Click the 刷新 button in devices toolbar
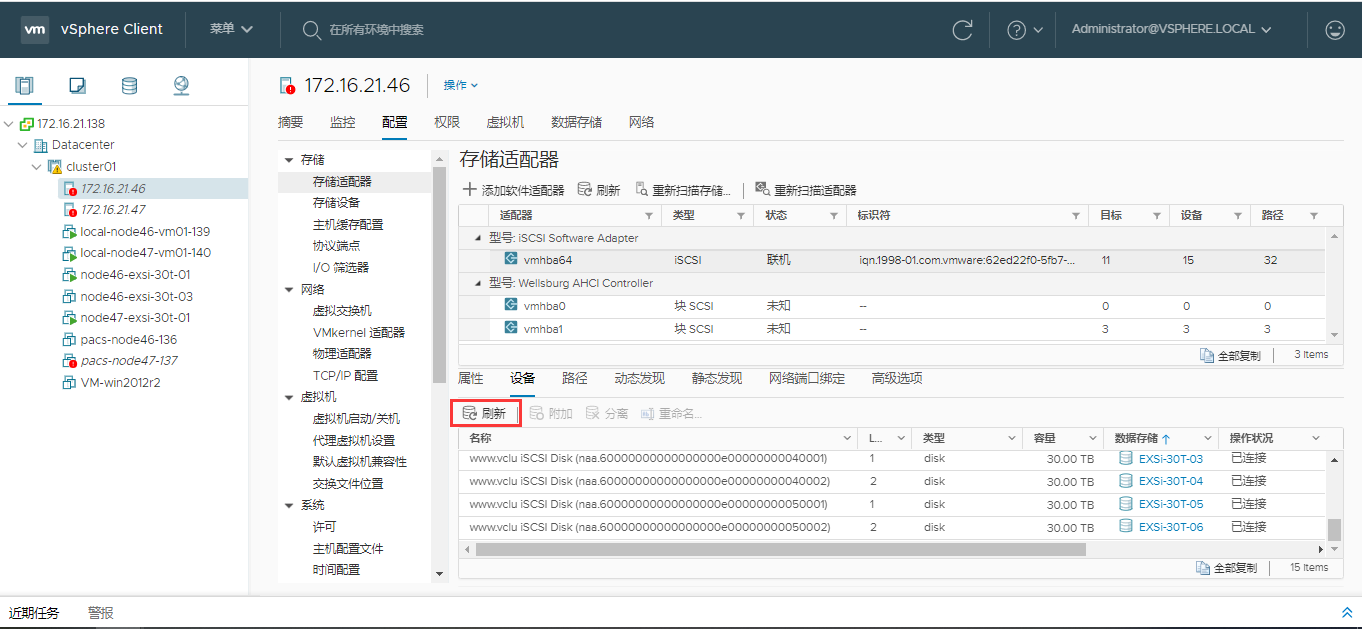 485,413
